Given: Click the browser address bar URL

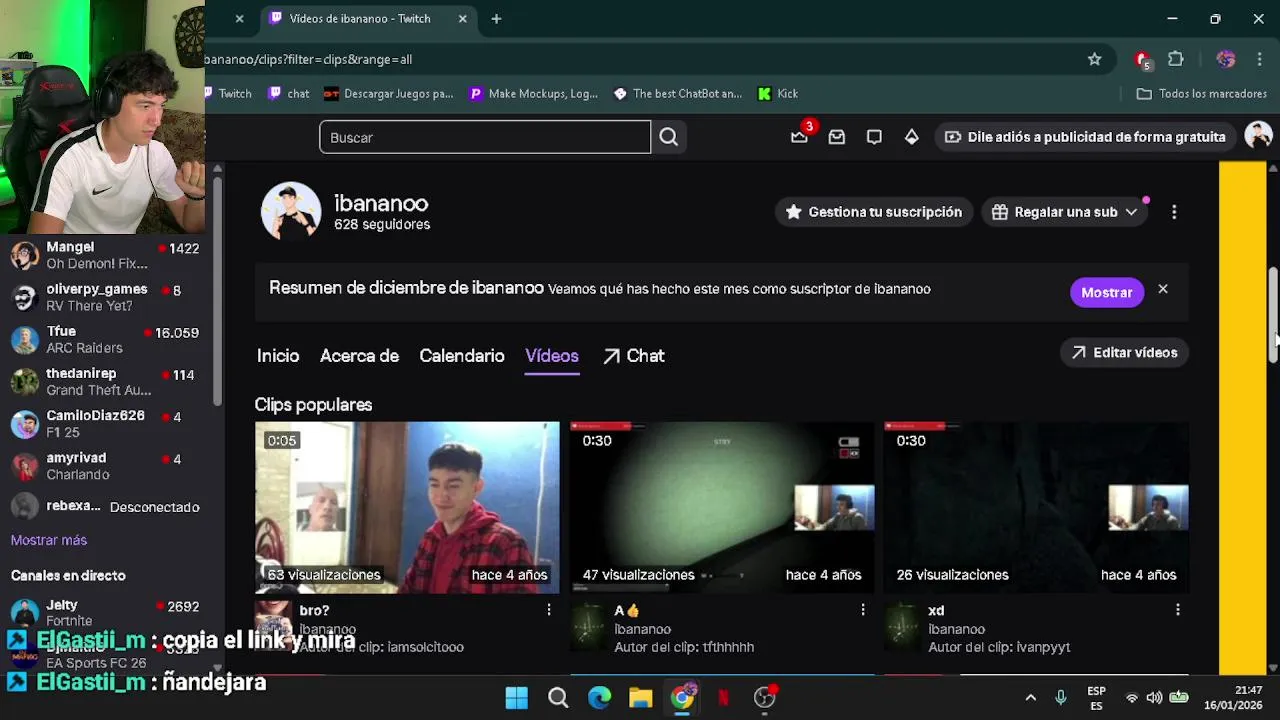Looking at the screenshot, I should (x=308, y=59).
